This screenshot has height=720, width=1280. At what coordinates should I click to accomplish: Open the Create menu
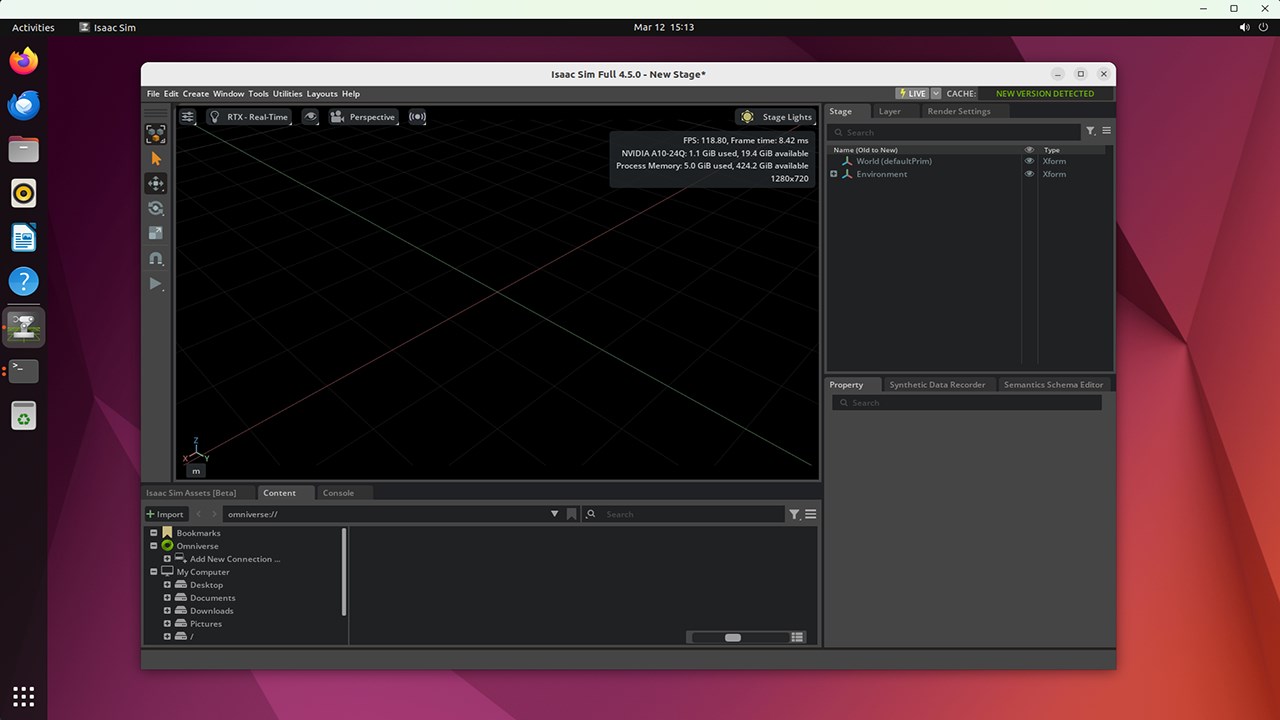(196, 94)
